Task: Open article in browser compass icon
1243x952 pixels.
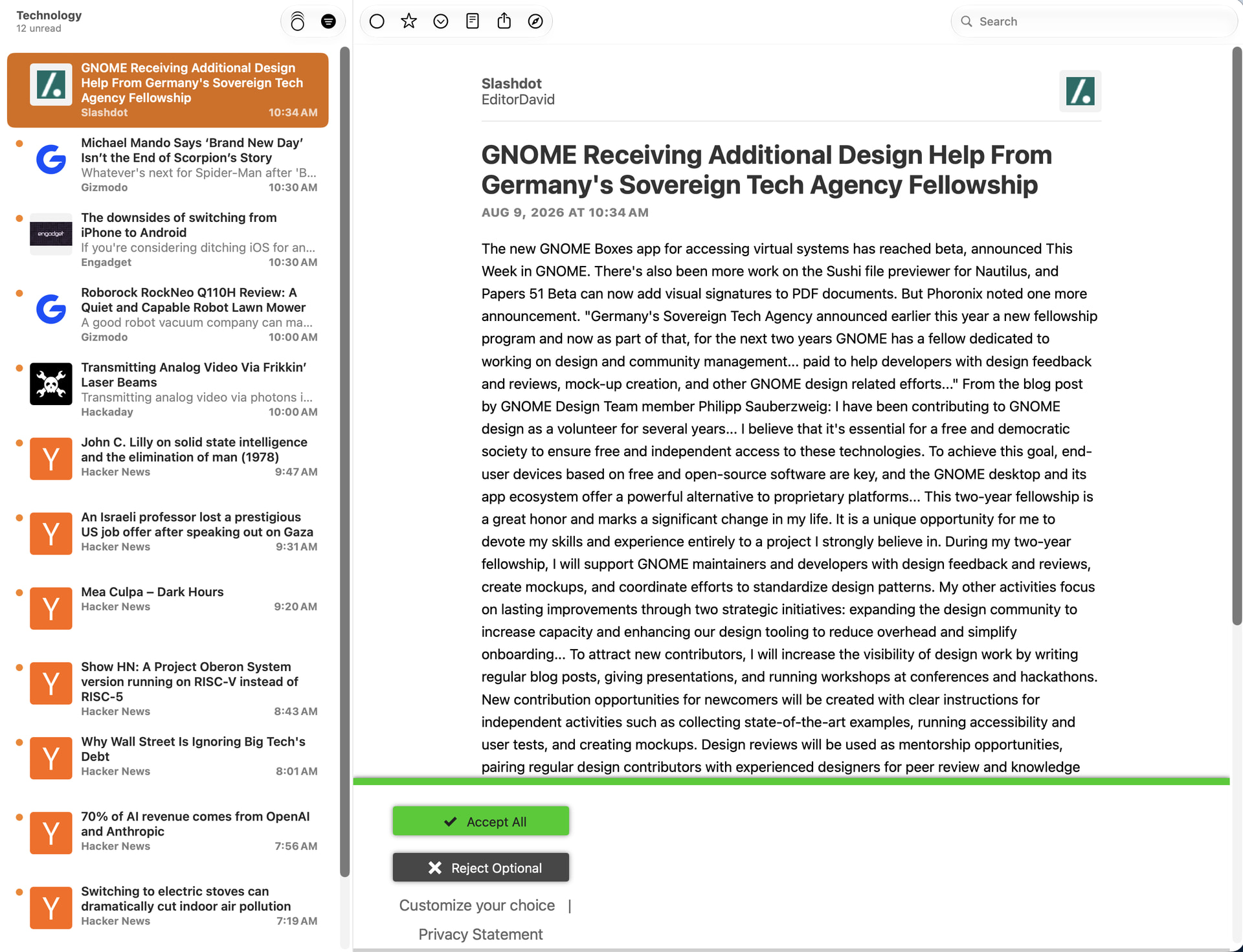Action: point(535,21)
